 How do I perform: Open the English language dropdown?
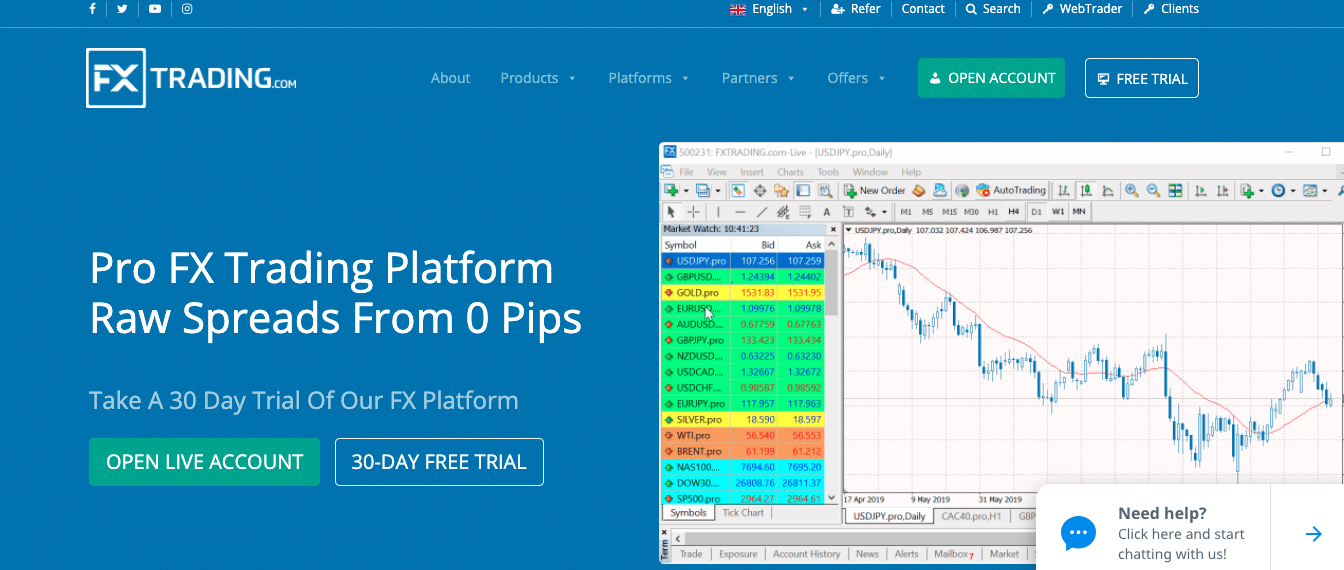(767, 9)
